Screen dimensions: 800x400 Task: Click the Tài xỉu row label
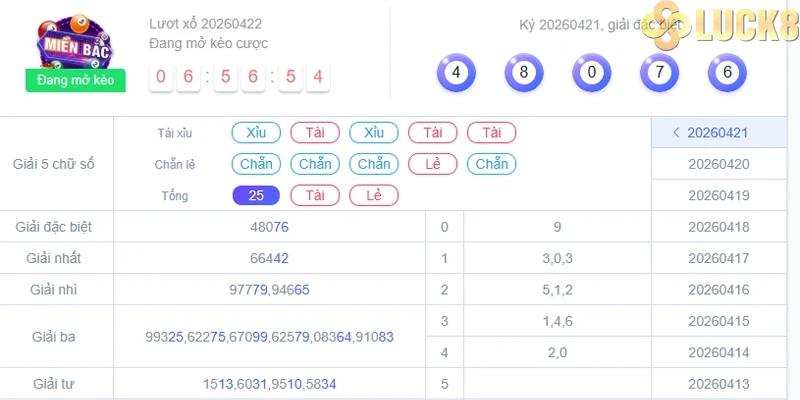click(175, 133)
